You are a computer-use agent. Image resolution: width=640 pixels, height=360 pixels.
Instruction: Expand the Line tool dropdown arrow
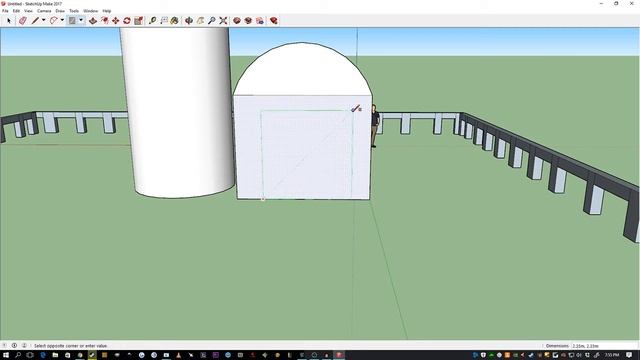click(x=43, y=20)
